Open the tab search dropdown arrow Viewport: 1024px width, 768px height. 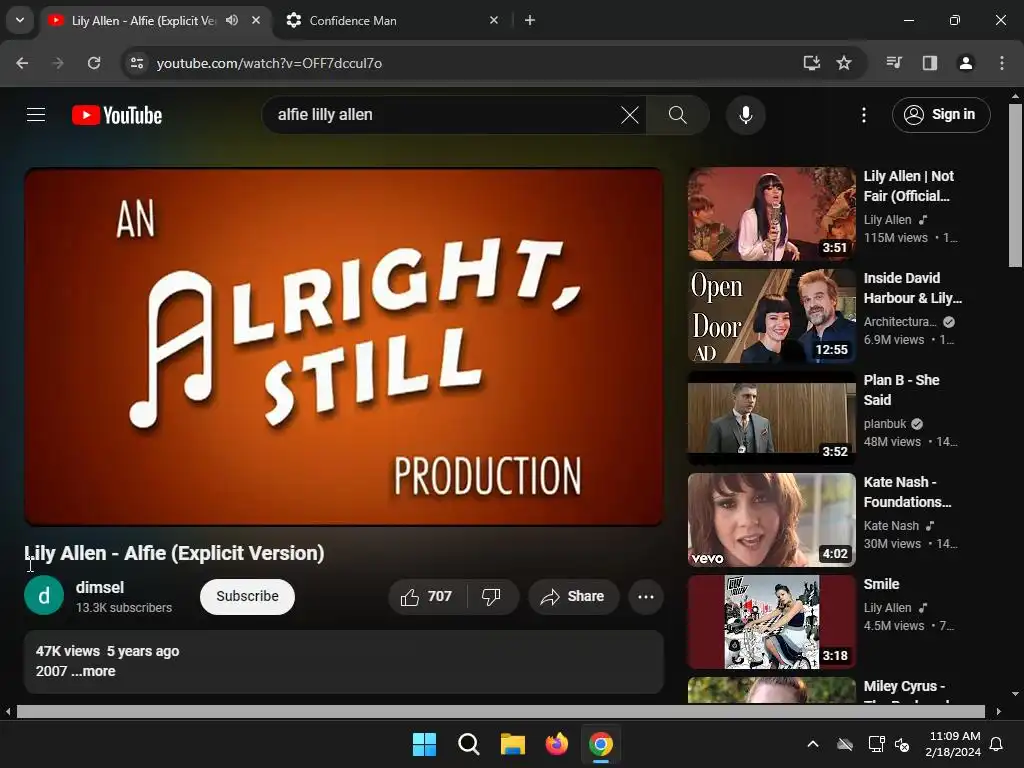pos(20,20)
